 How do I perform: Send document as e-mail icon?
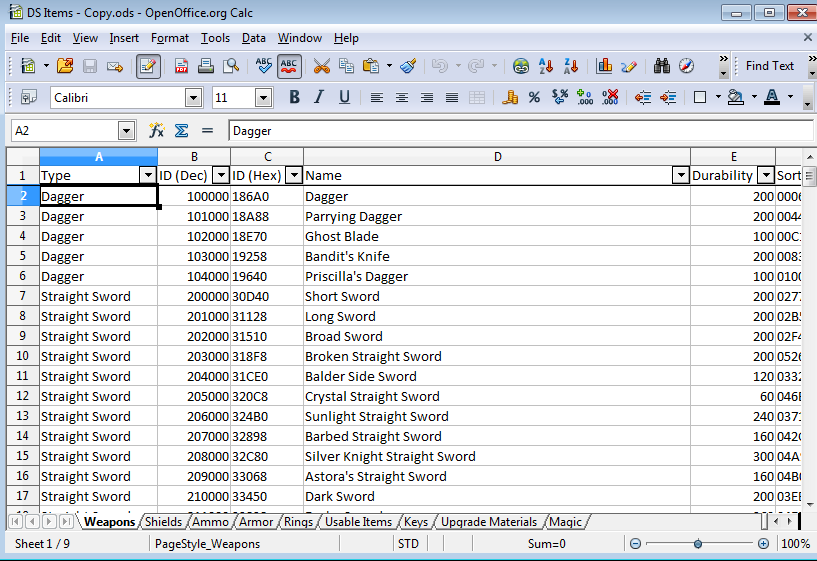[x=115, y=66]
